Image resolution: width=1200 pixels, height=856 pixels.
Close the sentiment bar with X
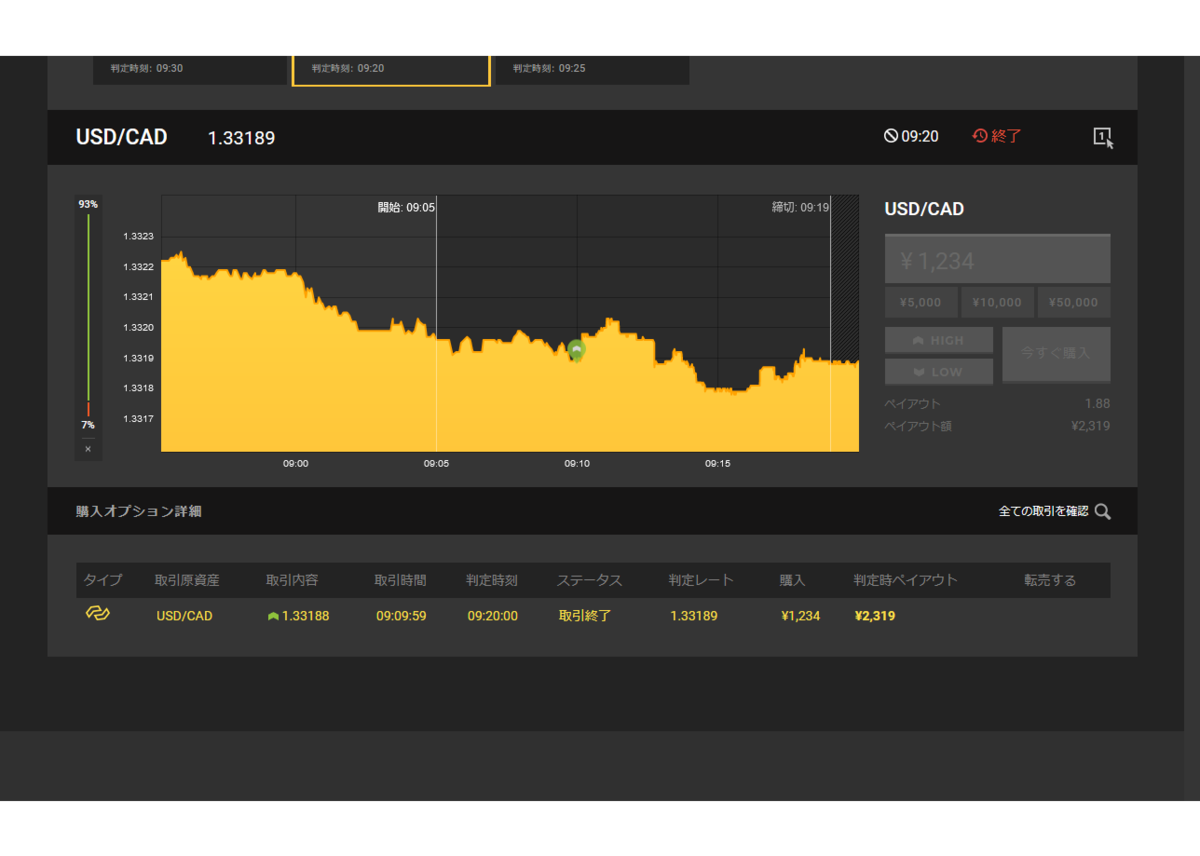88,450
